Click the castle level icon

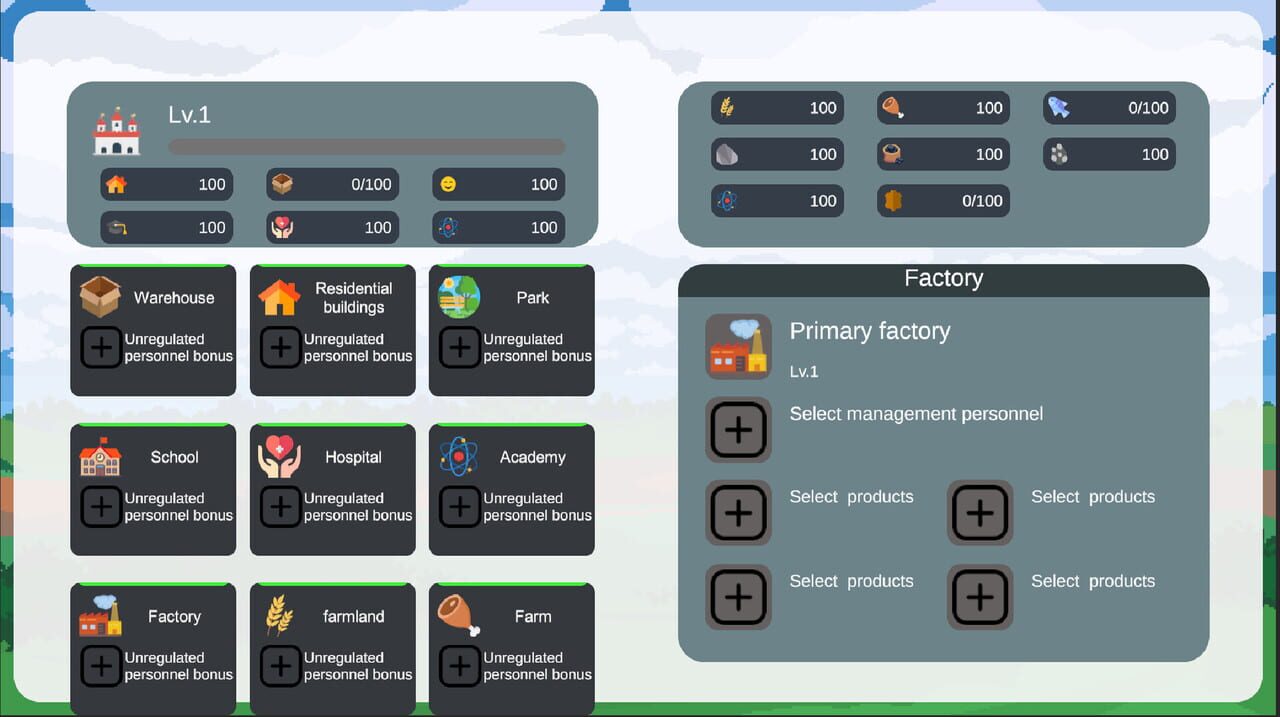tap(117, 132)
